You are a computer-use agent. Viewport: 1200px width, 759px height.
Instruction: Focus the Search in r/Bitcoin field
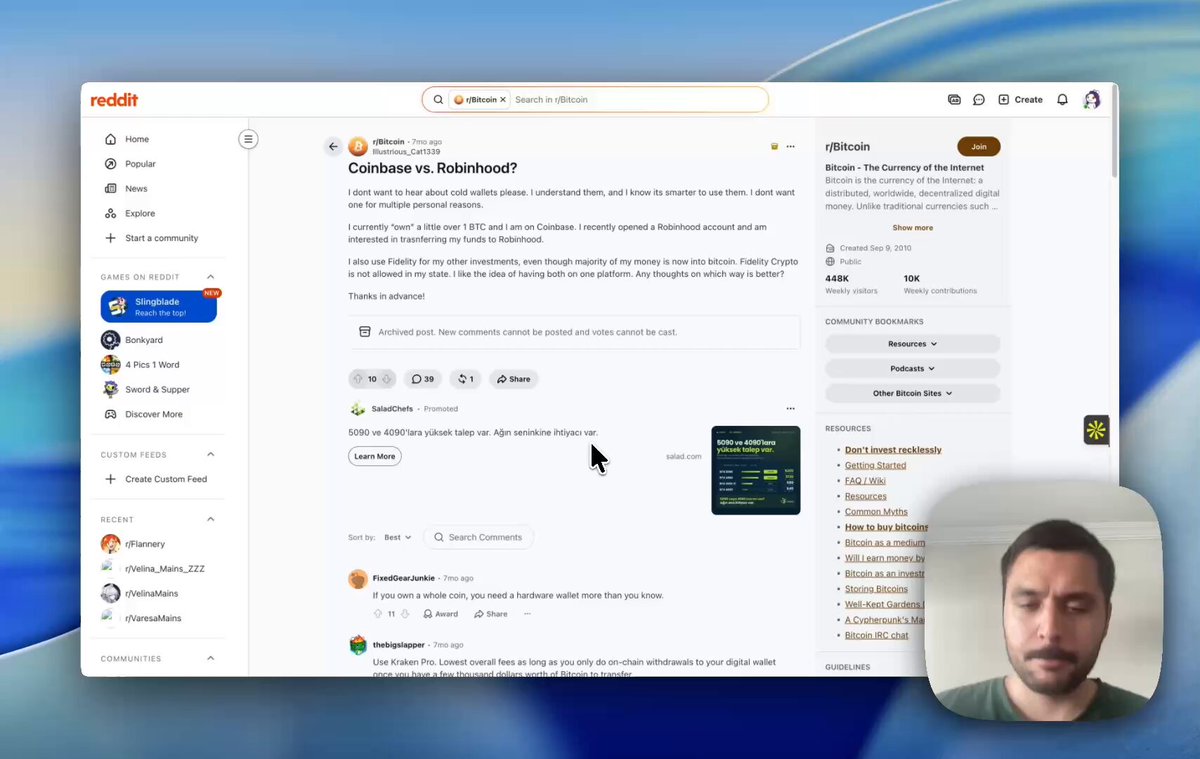[x=637, y=100]
